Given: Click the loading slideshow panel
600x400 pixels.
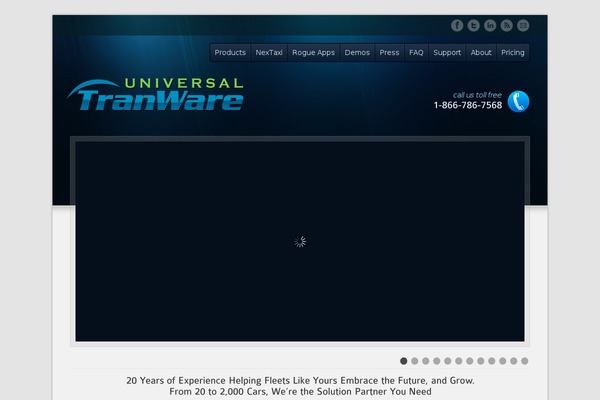Looking at the screenshot, I should (300, 242).
